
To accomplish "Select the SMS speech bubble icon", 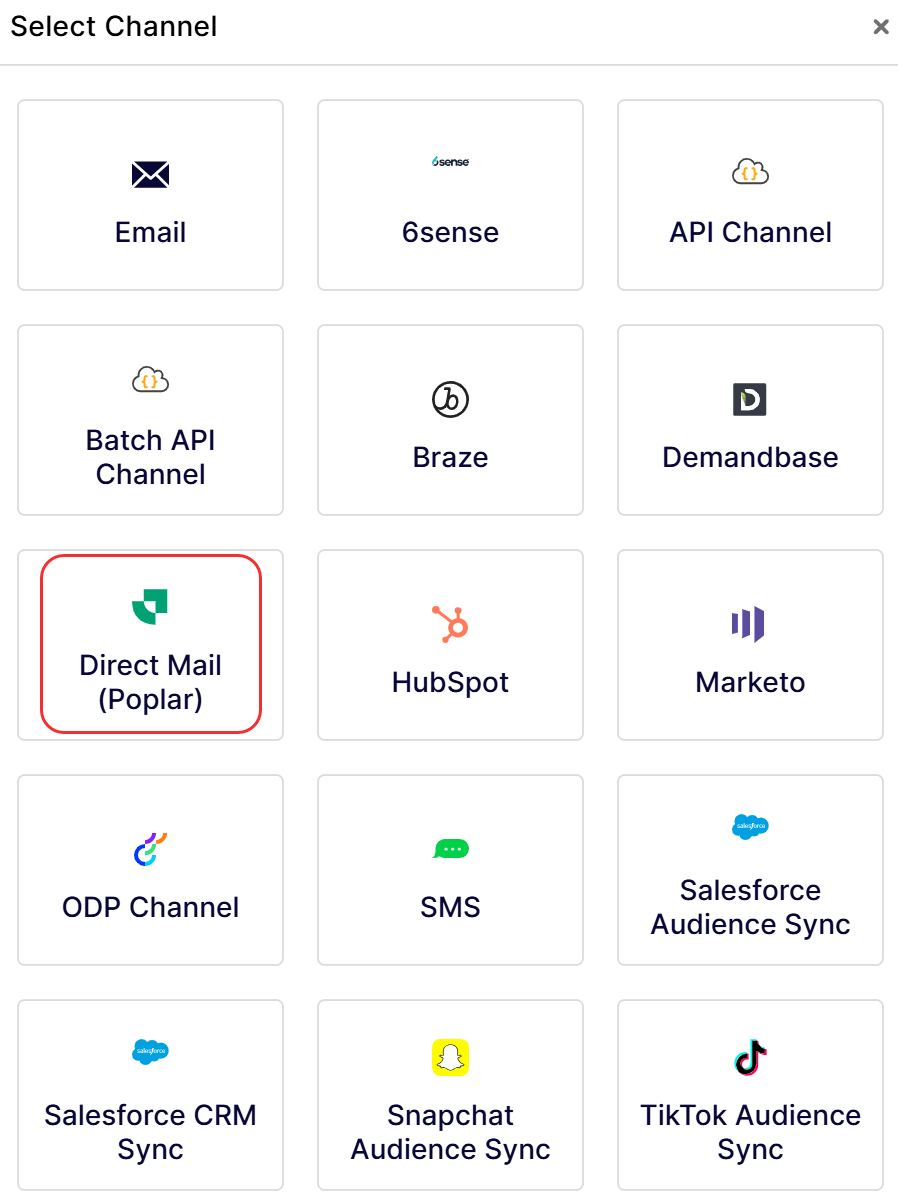I will click(450, 849).
